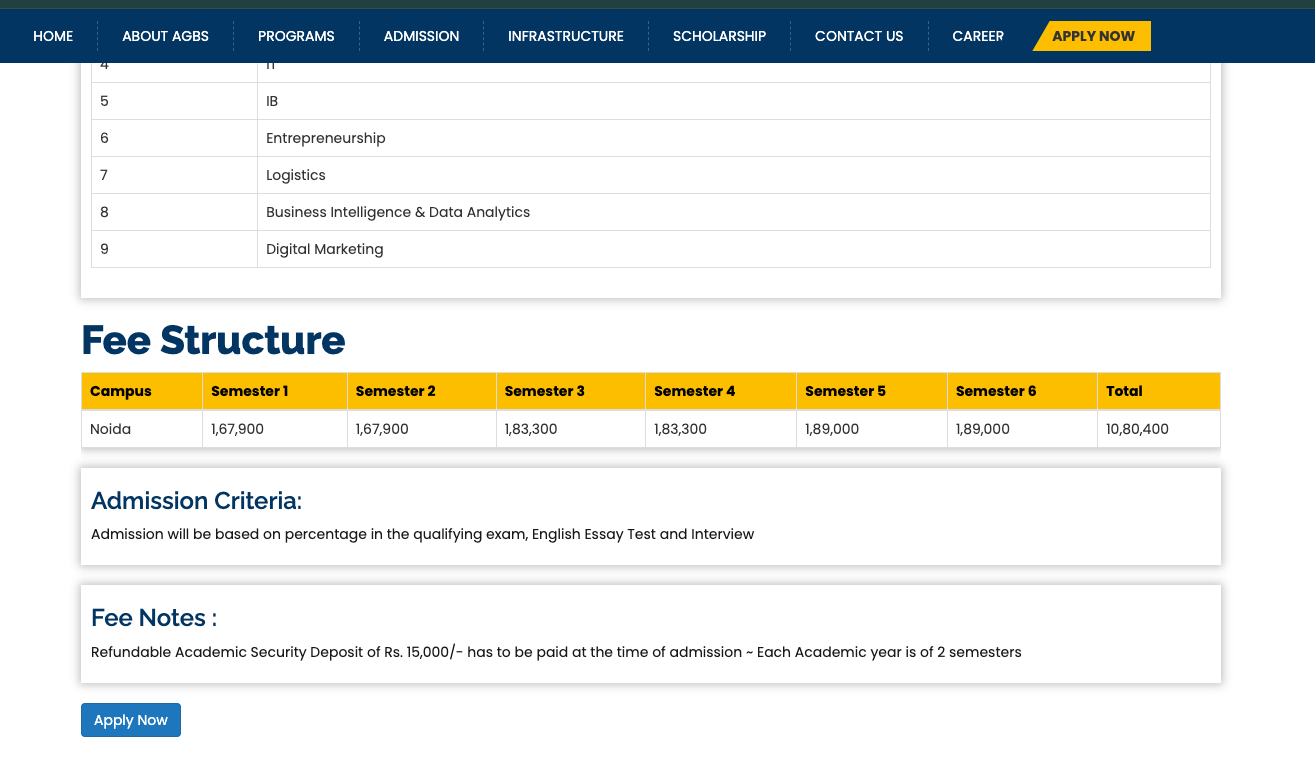Select ADMISSION in the navigation bar

coord(421,36)
